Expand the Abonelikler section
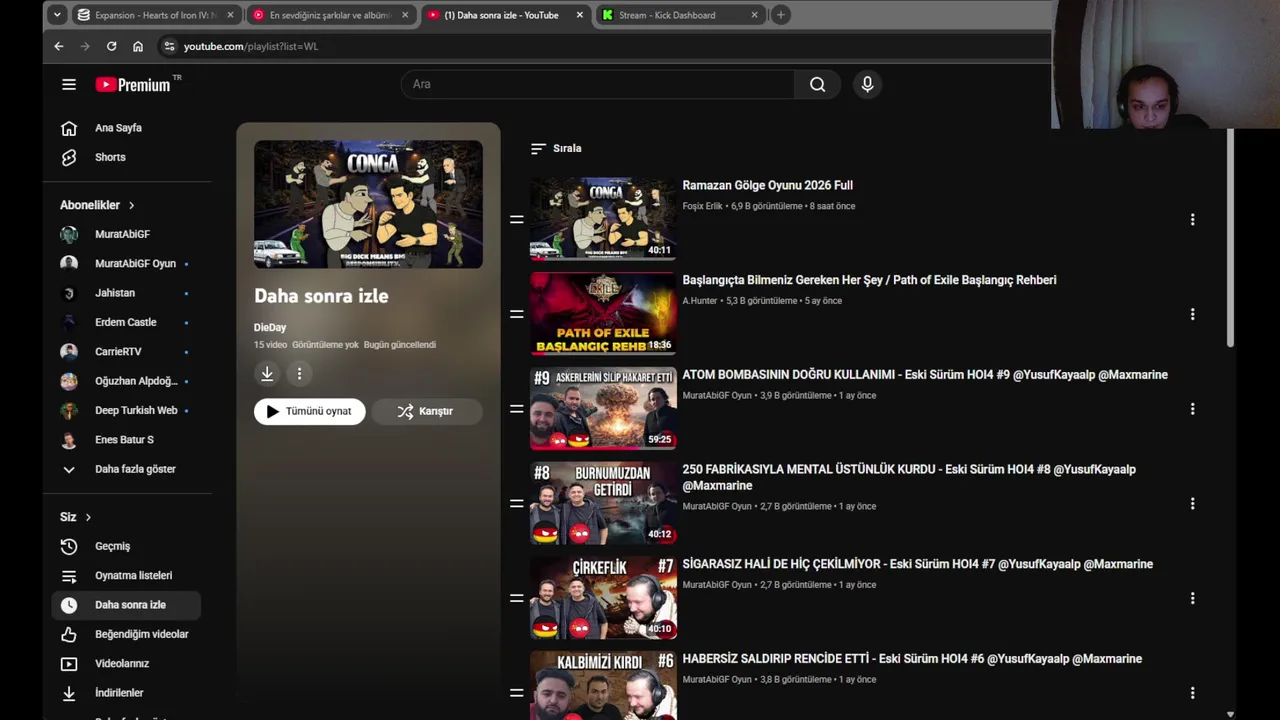Image resolution: width=1280 pixels, height=720 pixels. click(97, 205)
